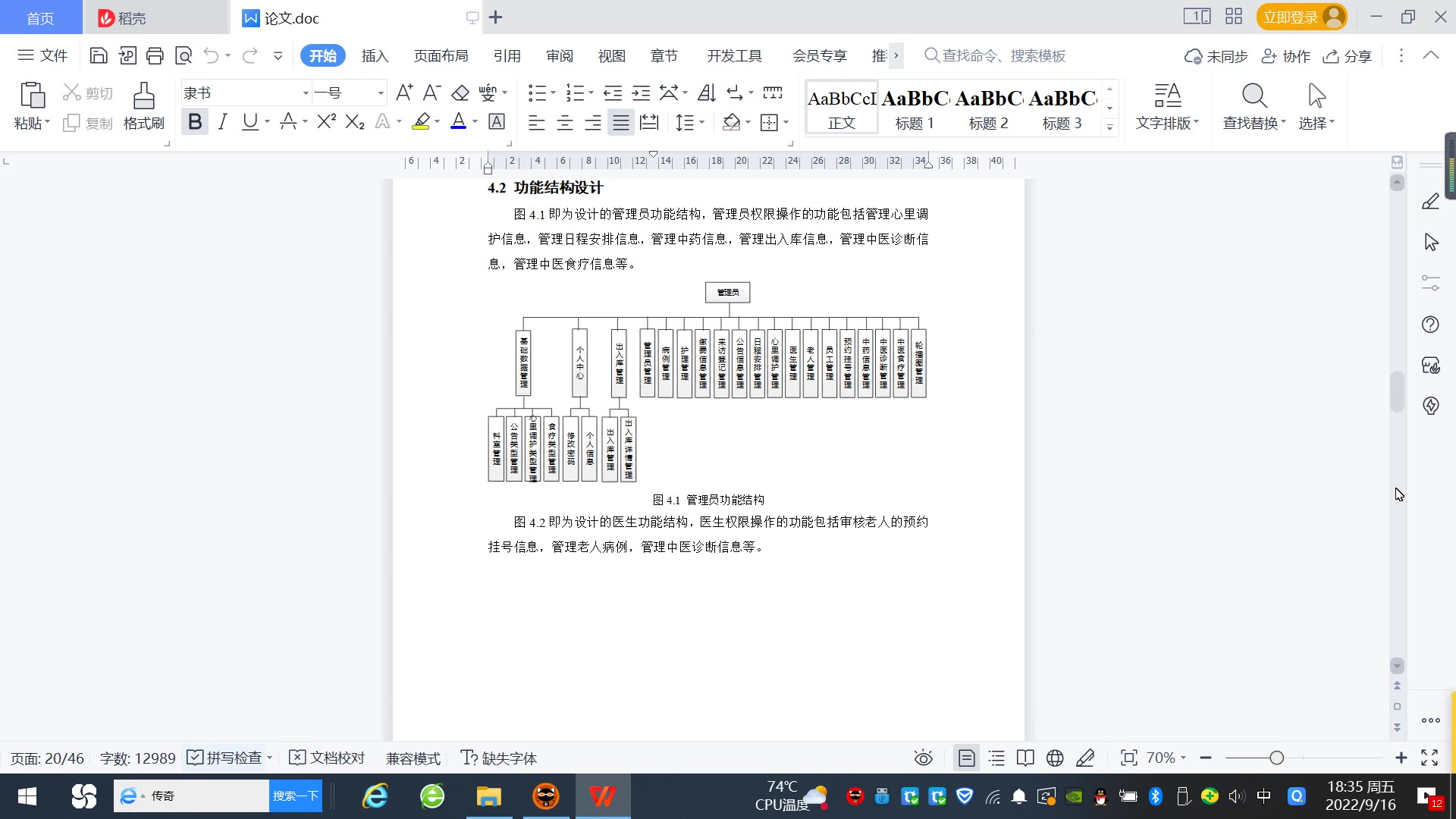Click the zoom slider handle
This screenshot has height=819, width=1456.
pyautogui.click(x=1276, y=758)
